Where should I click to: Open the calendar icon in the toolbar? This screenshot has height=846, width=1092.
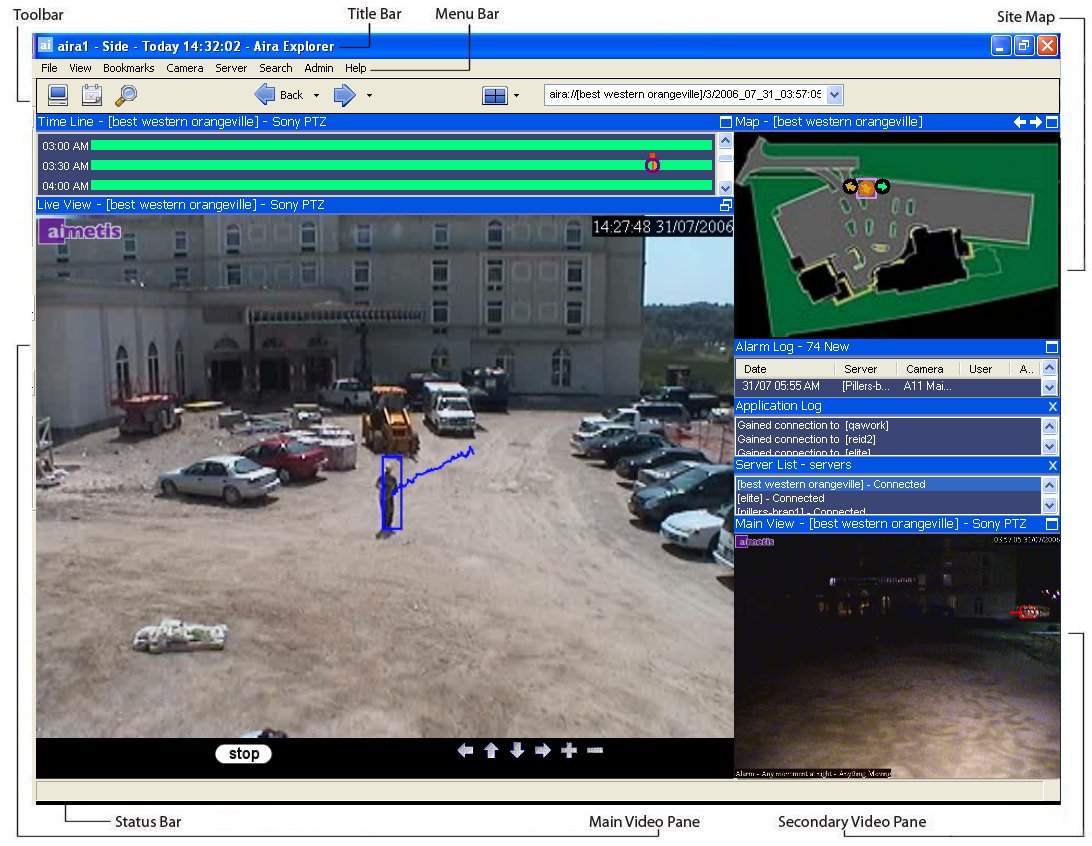pos(92,95)
